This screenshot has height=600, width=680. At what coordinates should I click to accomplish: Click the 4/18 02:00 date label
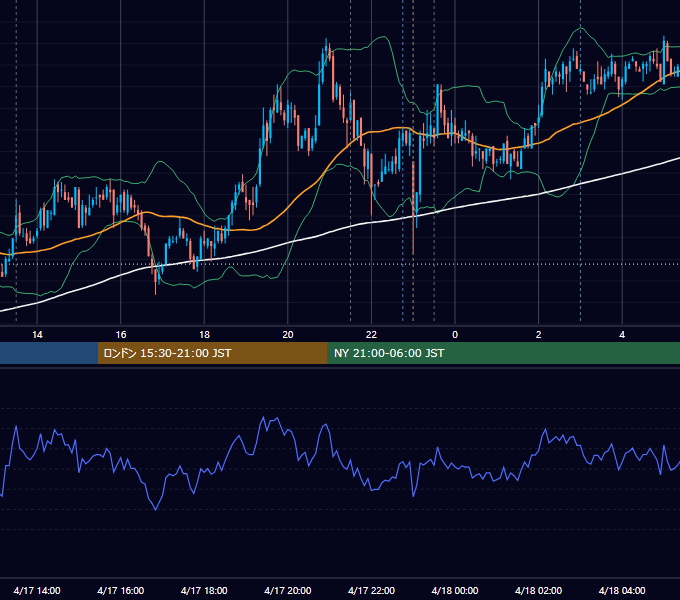pos(538,590)
